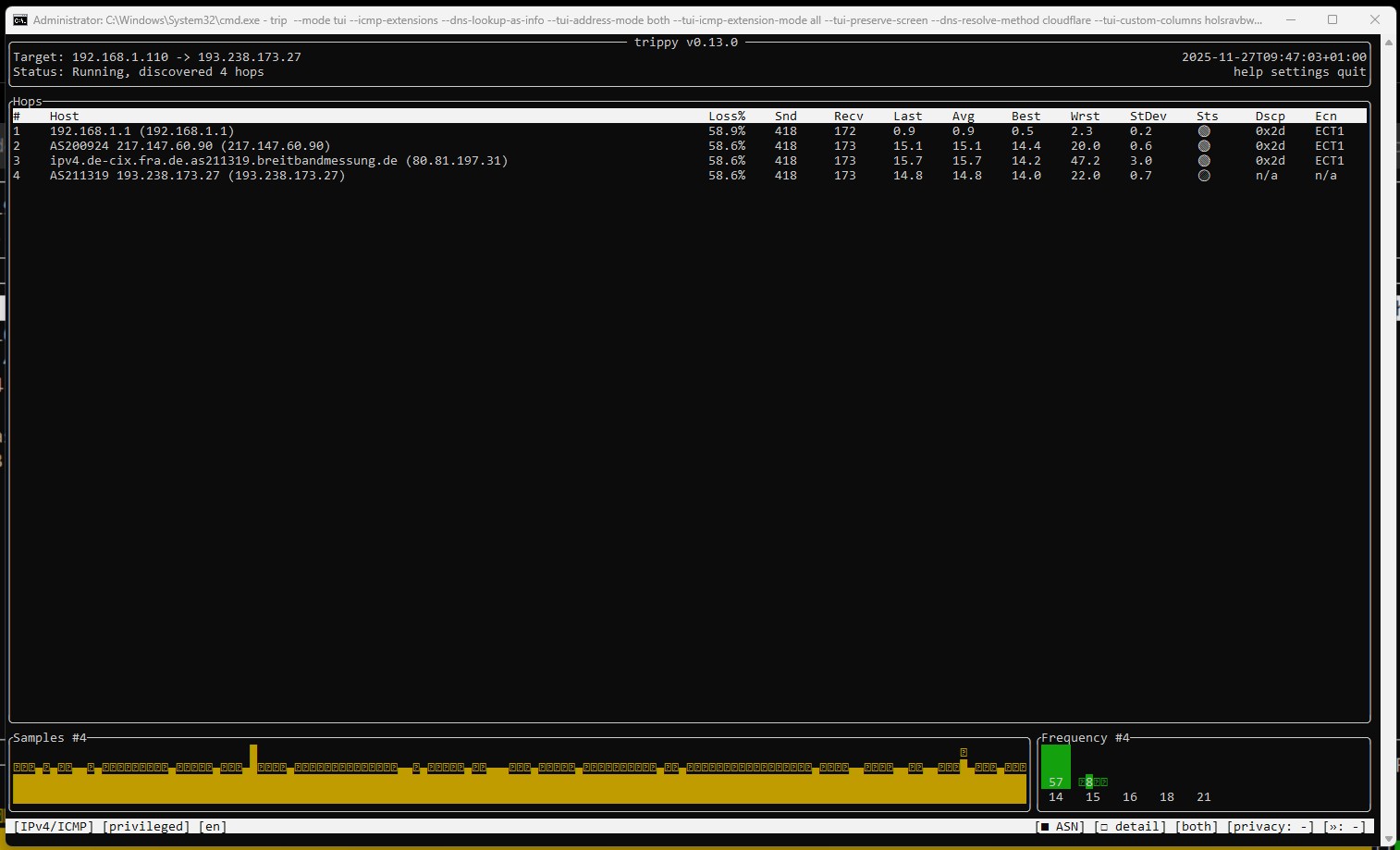This screenshot has height=850, width=1400.
Task: Click the 'StDev' column header
Action: [1148, 117]
